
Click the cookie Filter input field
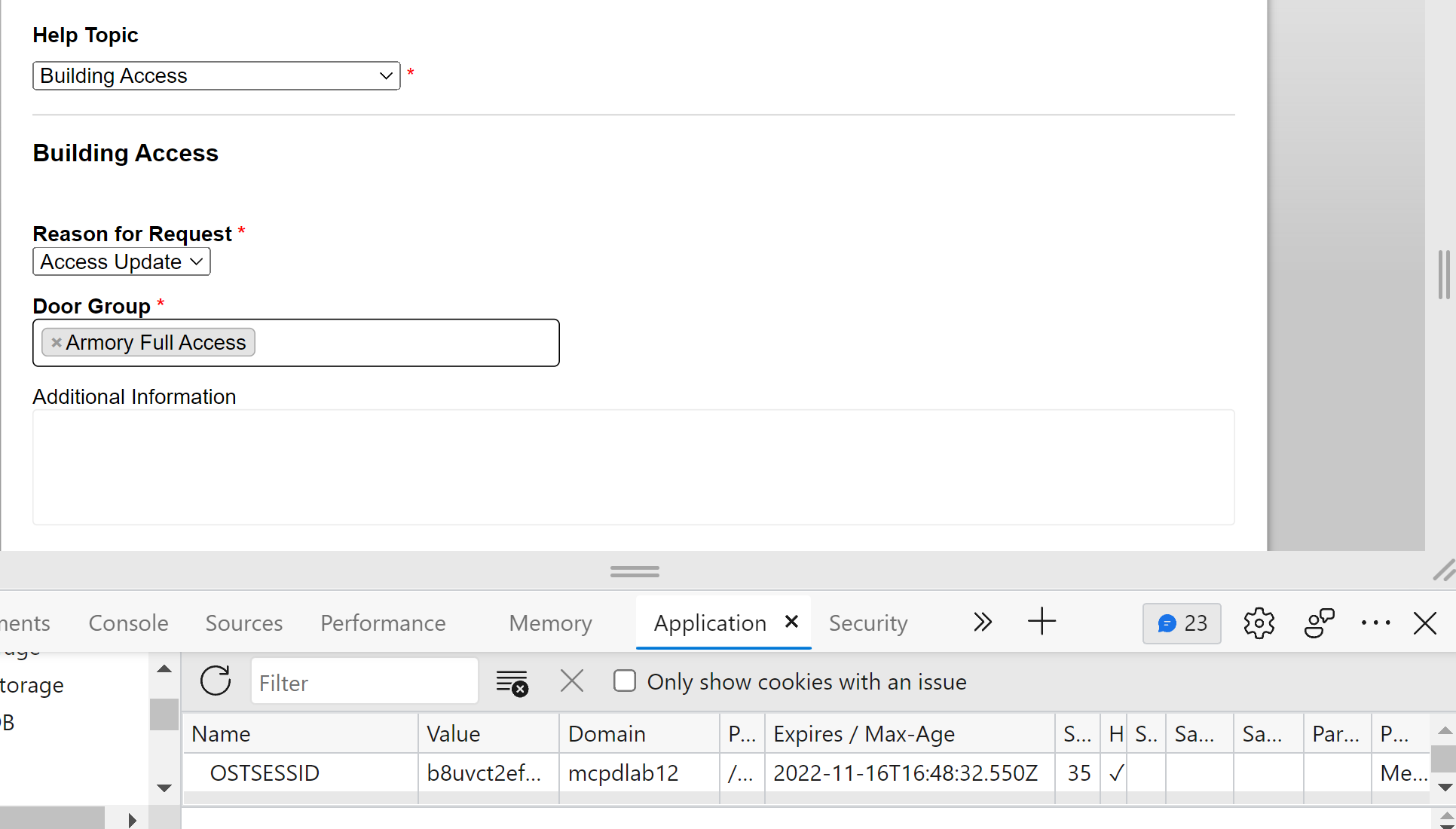(365, 683)
